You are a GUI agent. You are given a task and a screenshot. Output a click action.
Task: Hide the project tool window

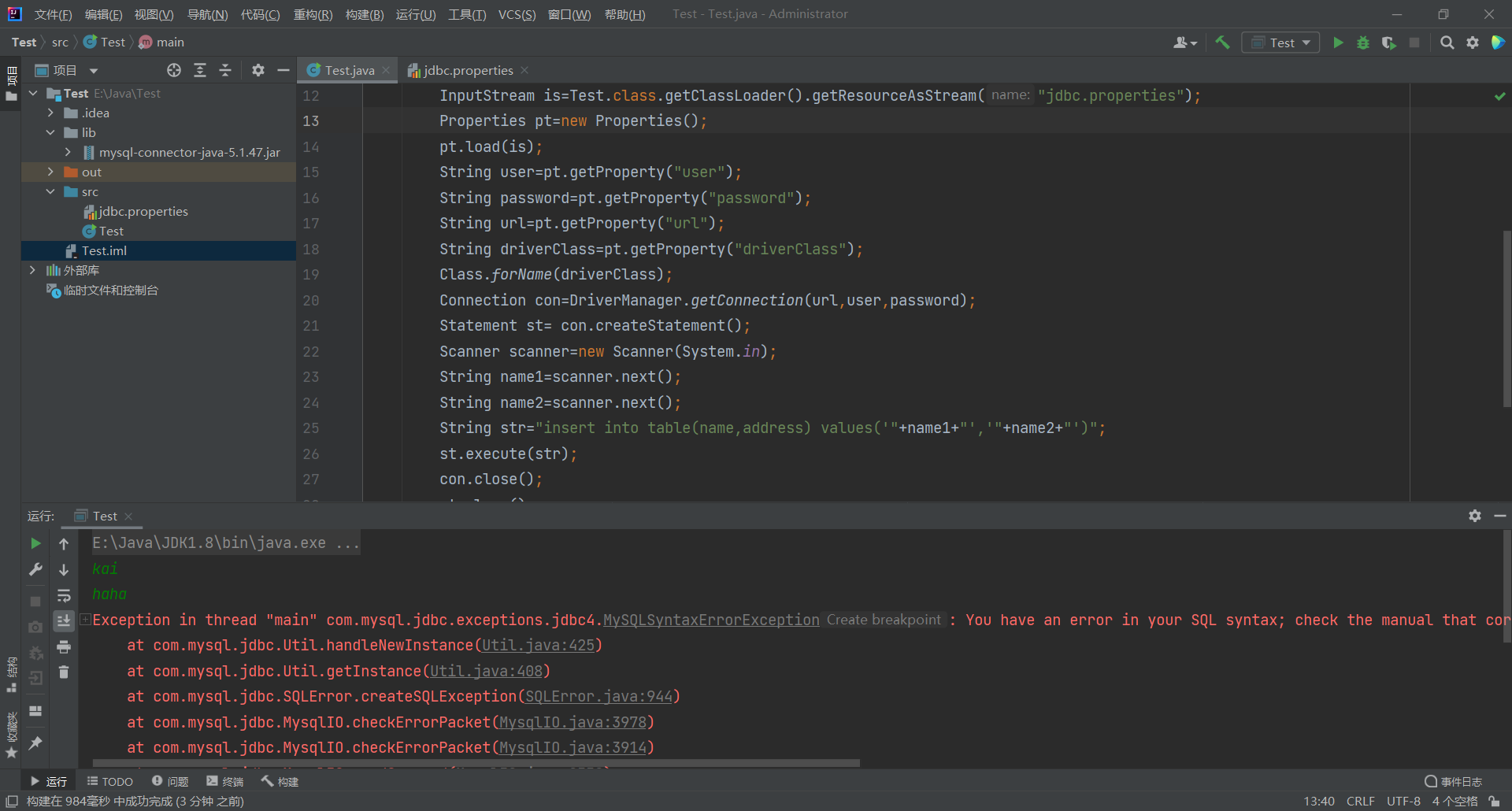[x=283, y=70]
